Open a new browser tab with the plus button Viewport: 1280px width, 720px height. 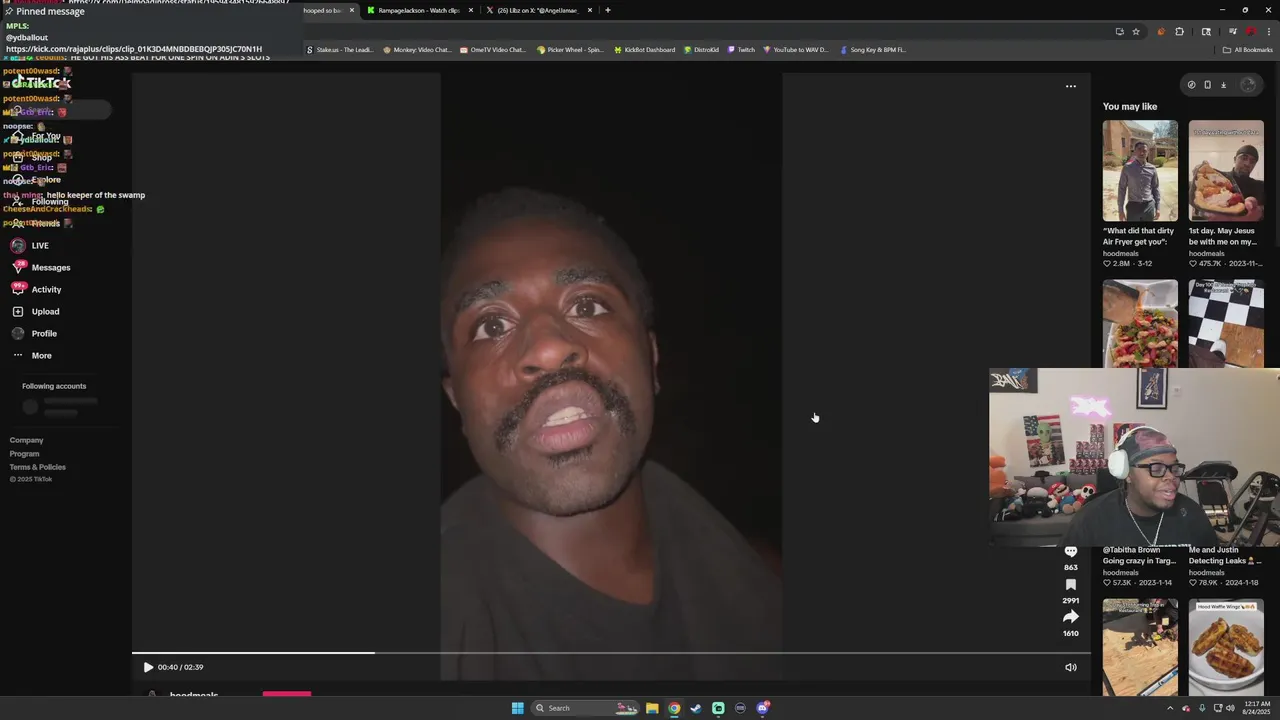(608, 10)
